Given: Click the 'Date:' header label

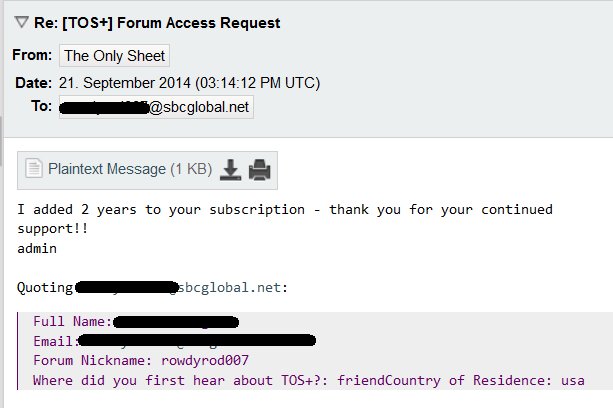Looking at the screenshot, I should point(34,83).
